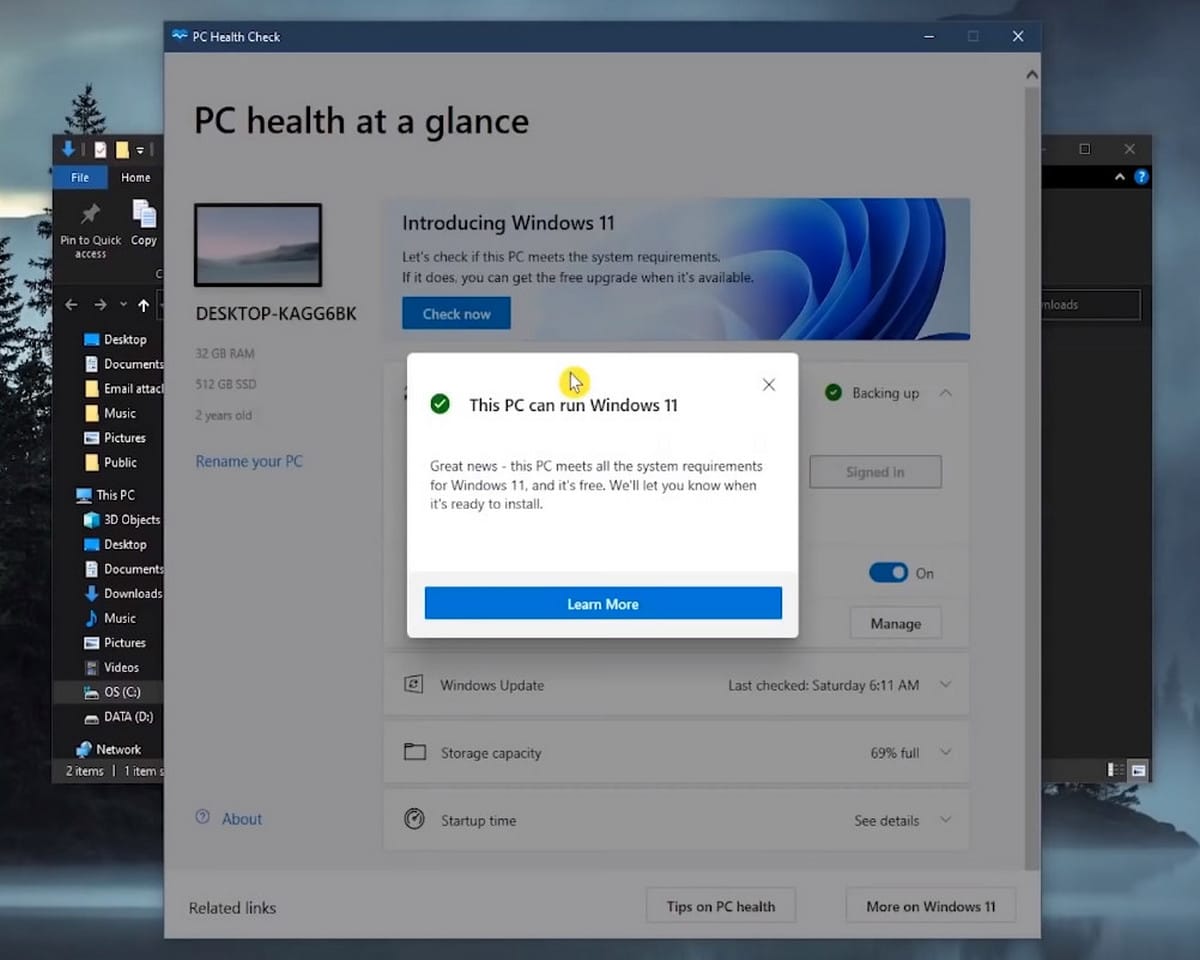The height and width of the screenshot is (960, 1200).
Task: Click 'Last checked: Saturday 6:11 AM' text
Action: tap(823, 685)
